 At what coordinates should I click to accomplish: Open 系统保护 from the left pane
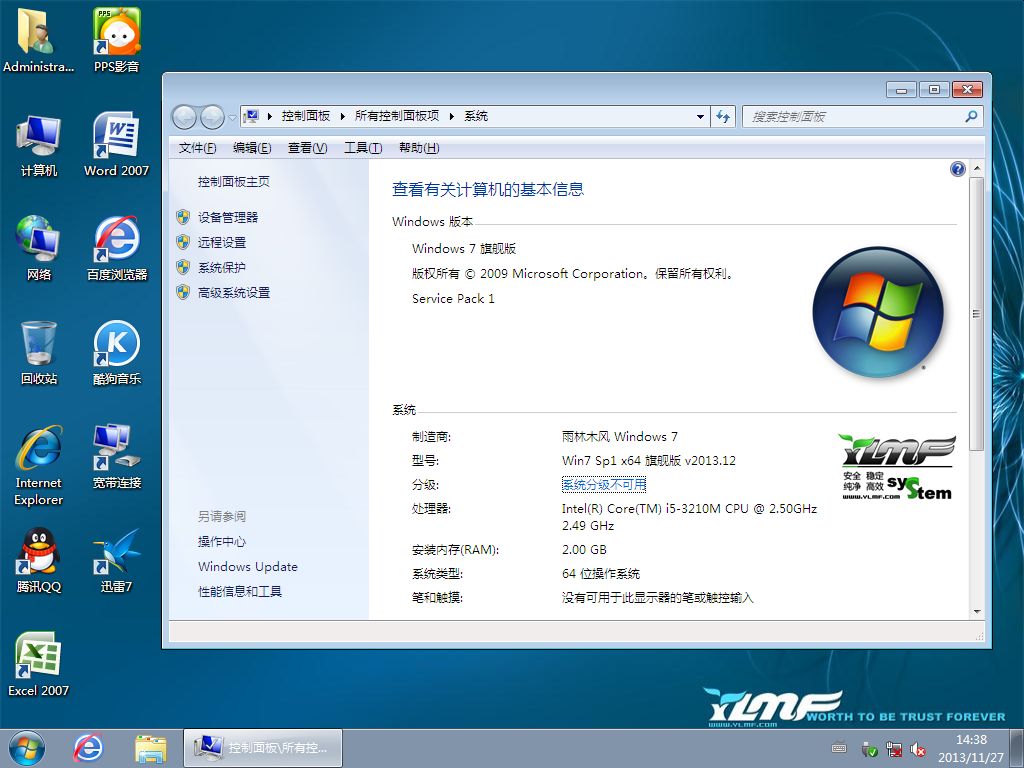[x=222, y=267]
